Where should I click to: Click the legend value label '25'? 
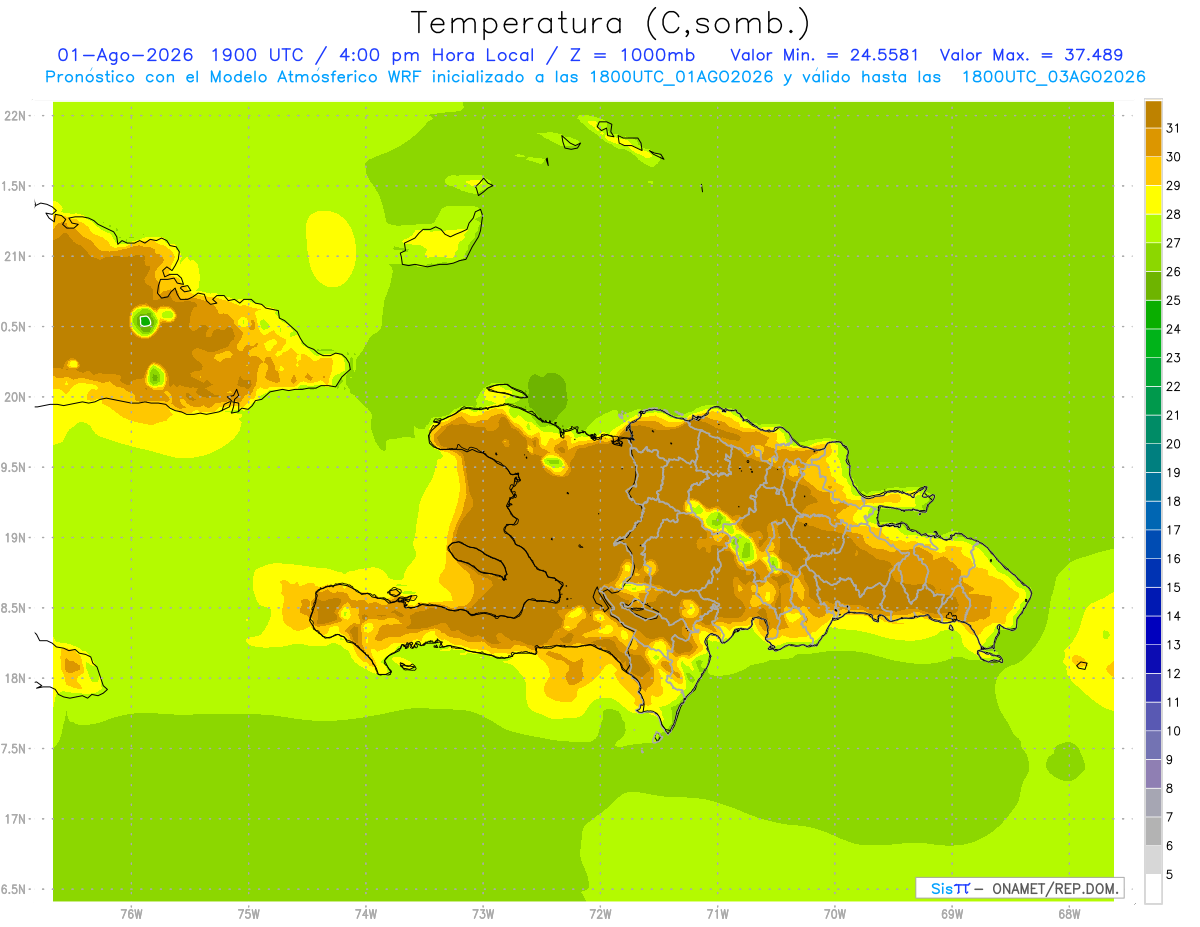(x=1173, y=300)
